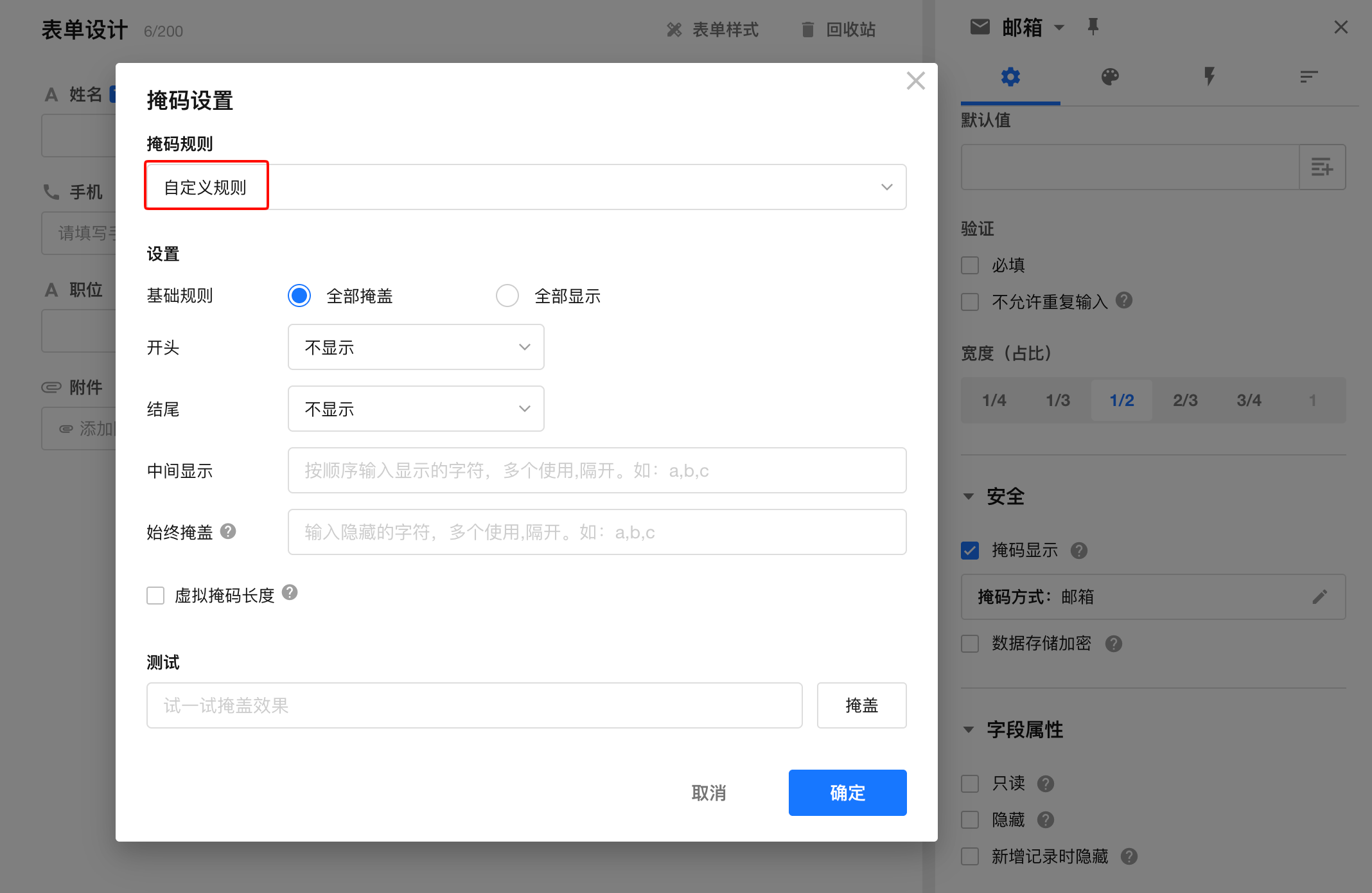The image size is (1372, 893).
Task: Click the 确定 button
Action: [x=847, y=793]
